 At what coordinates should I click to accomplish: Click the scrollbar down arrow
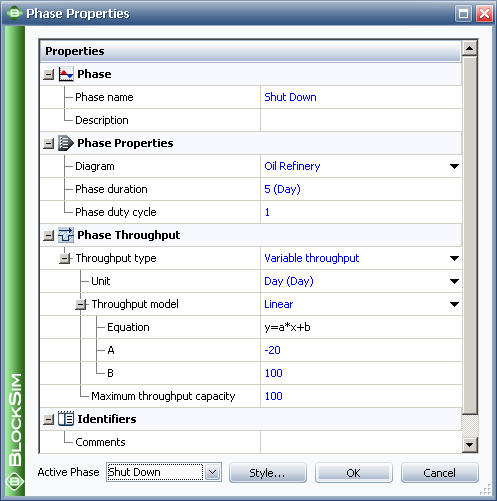pyautogui.click(x=470, y=444)
